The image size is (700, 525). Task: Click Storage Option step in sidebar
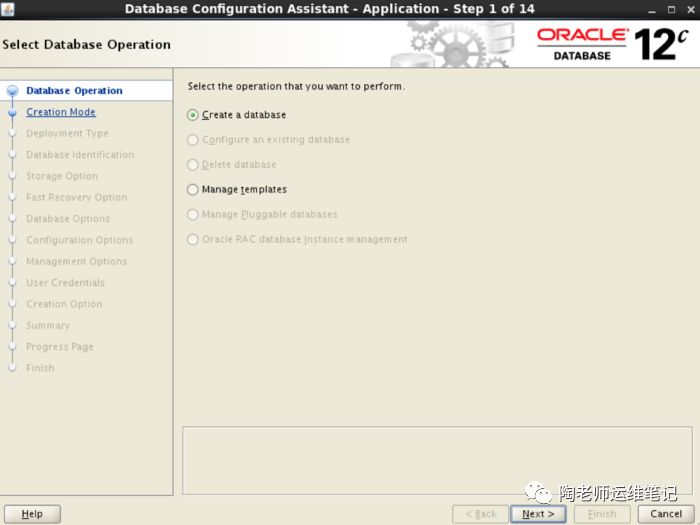click(x=62, y=176)
